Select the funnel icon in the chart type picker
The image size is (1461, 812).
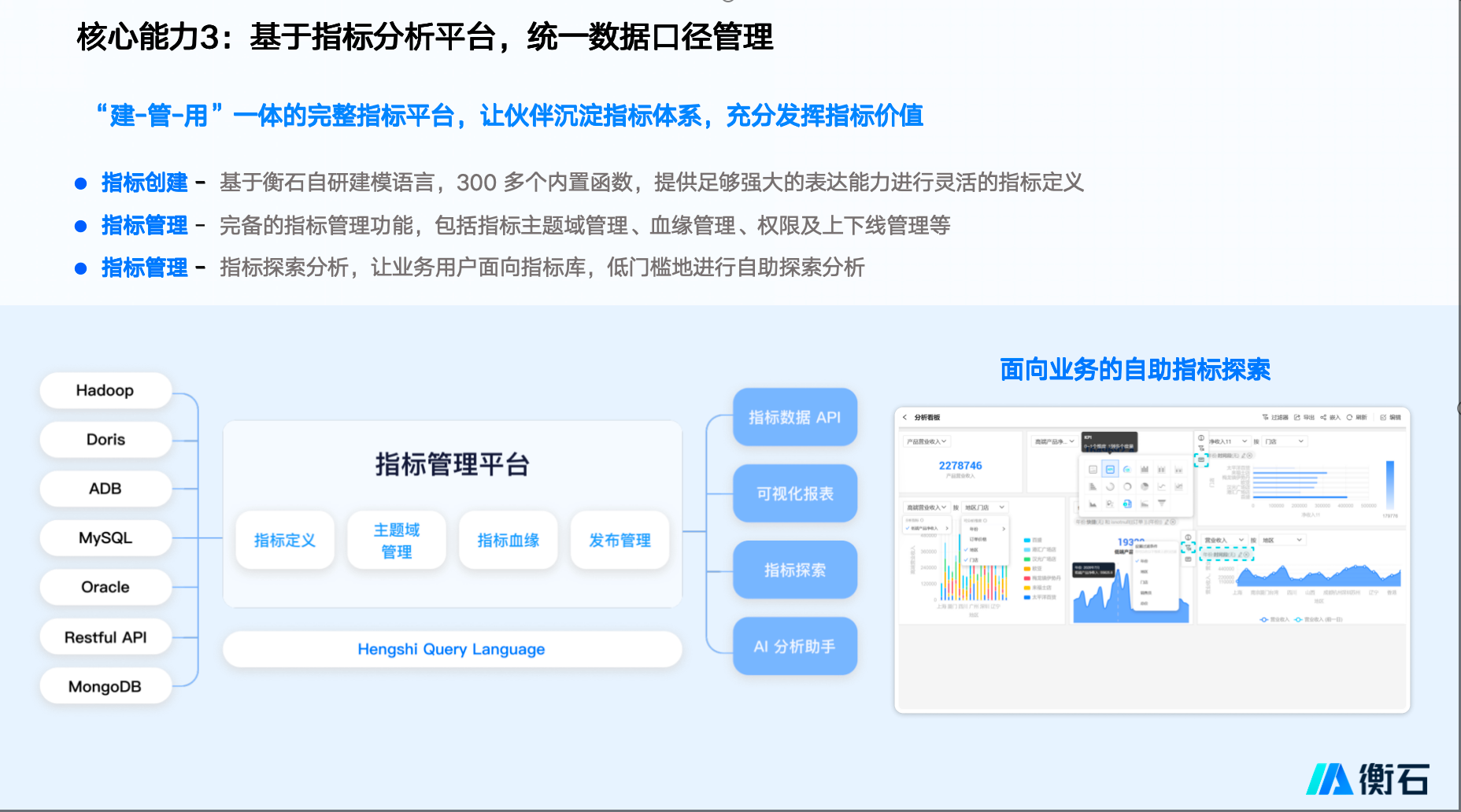click(1162, 504)
